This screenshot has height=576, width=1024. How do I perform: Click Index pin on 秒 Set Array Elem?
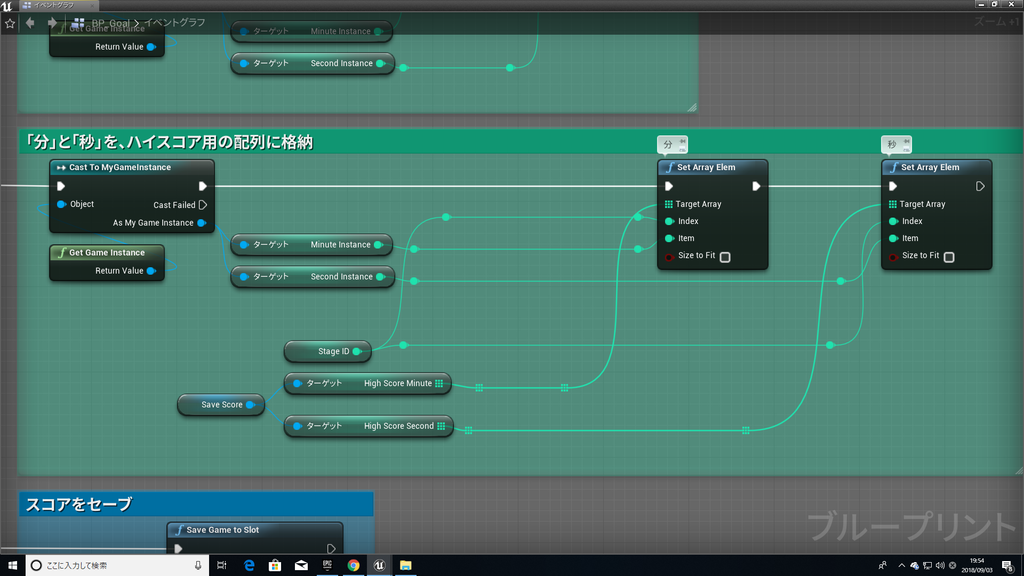(893, 221)
